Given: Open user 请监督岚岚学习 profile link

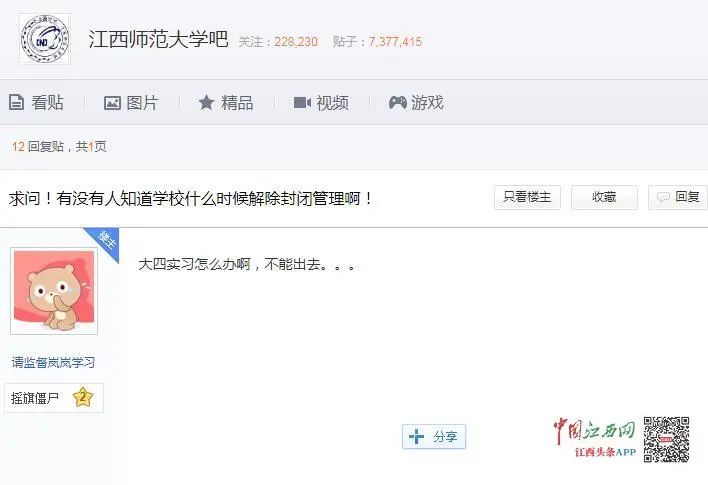Looking at the screenshot, I should coord(53,362).
